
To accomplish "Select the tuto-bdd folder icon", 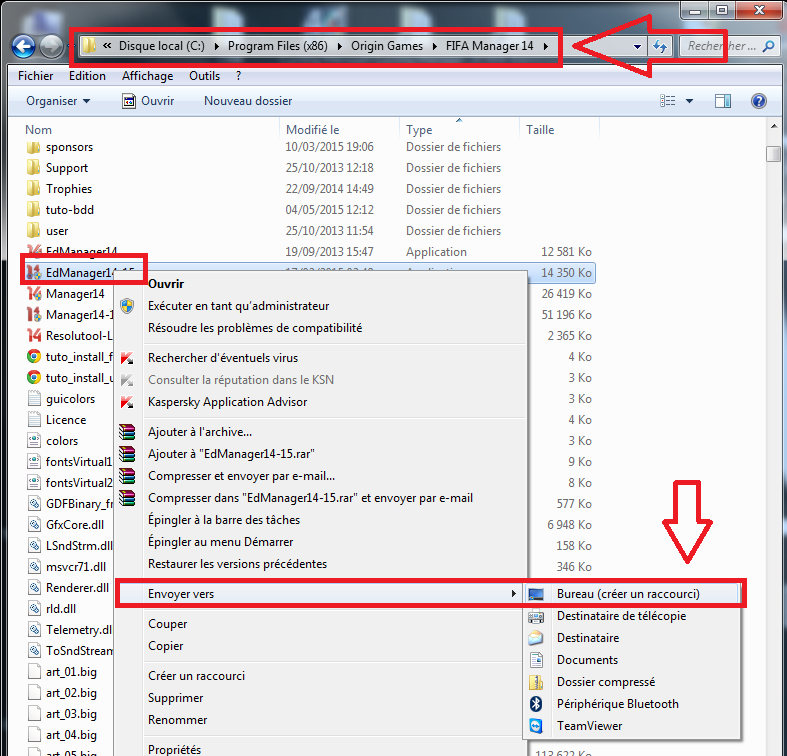I will 33,210.
